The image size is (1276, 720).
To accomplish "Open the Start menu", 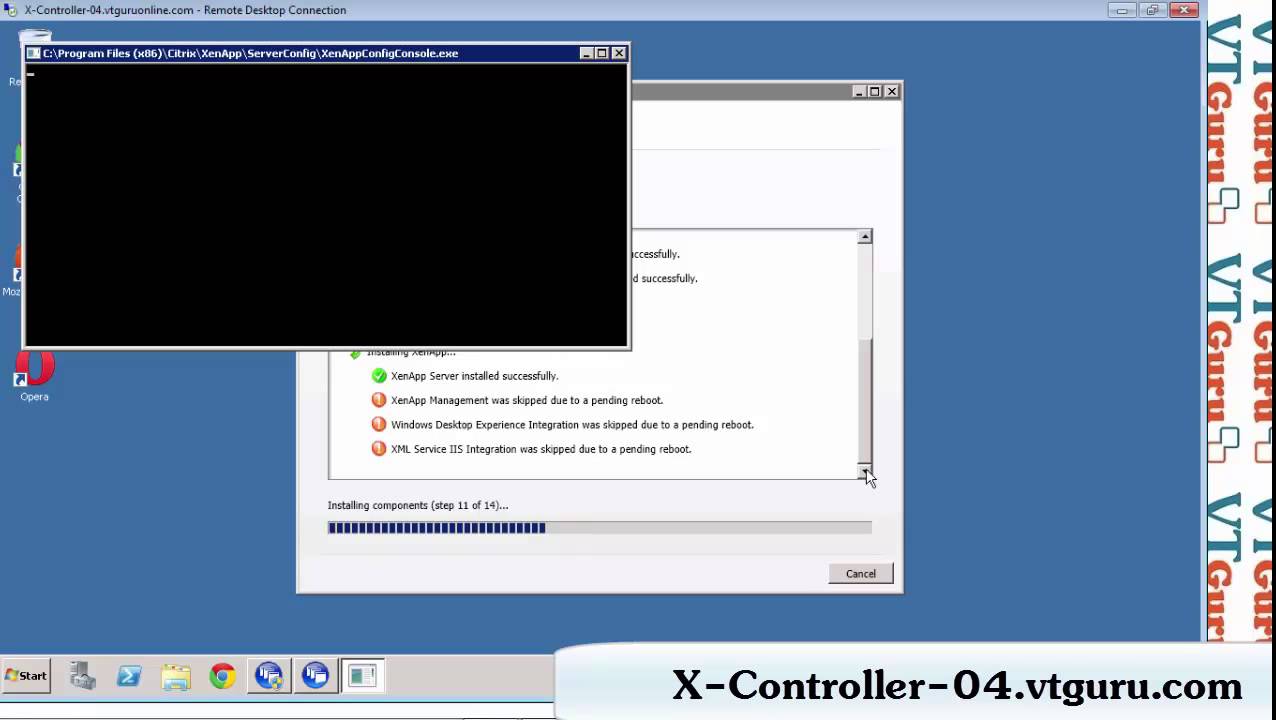I will pos(26,676).
